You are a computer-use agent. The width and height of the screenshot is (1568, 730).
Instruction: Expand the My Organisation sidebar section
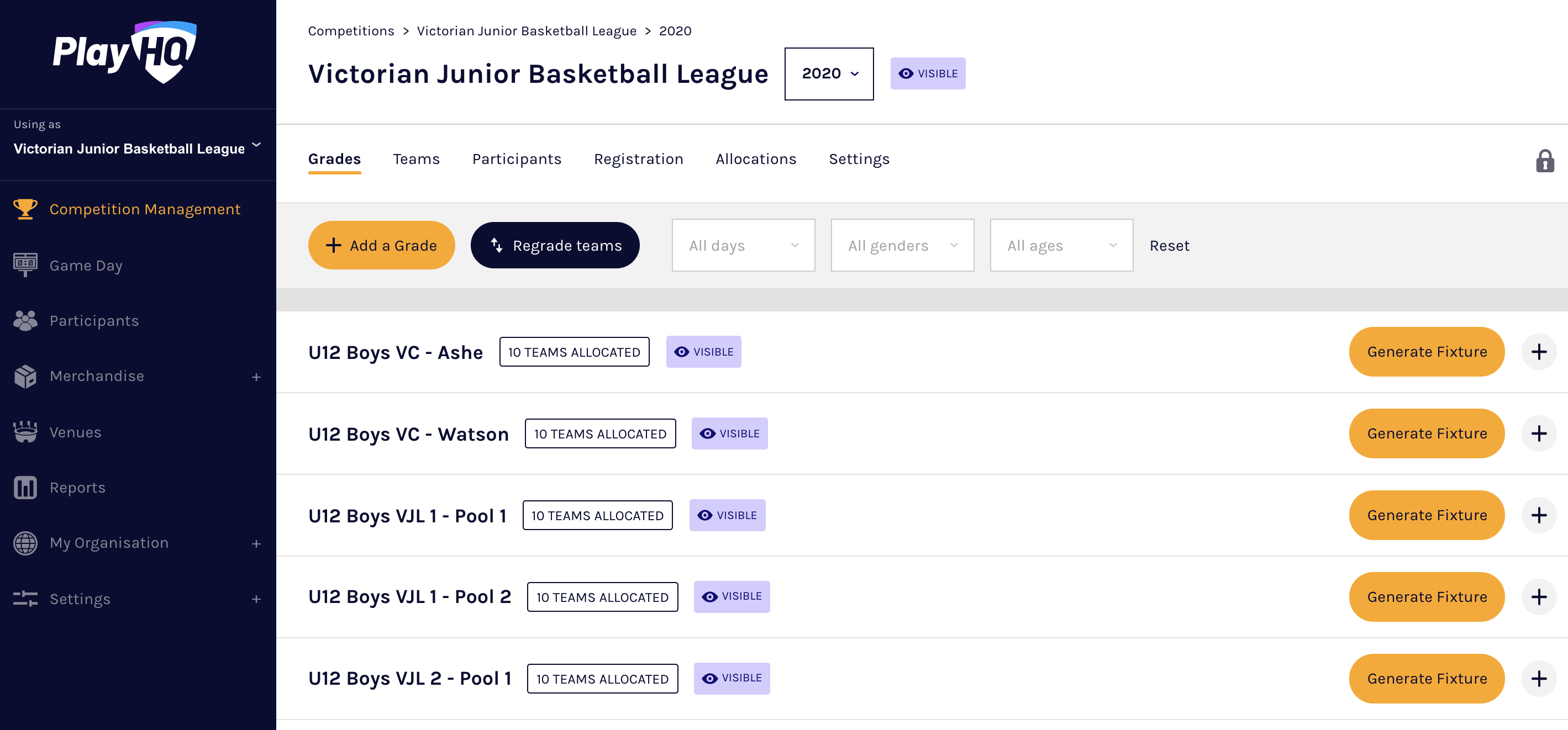[x=256, y=543]
